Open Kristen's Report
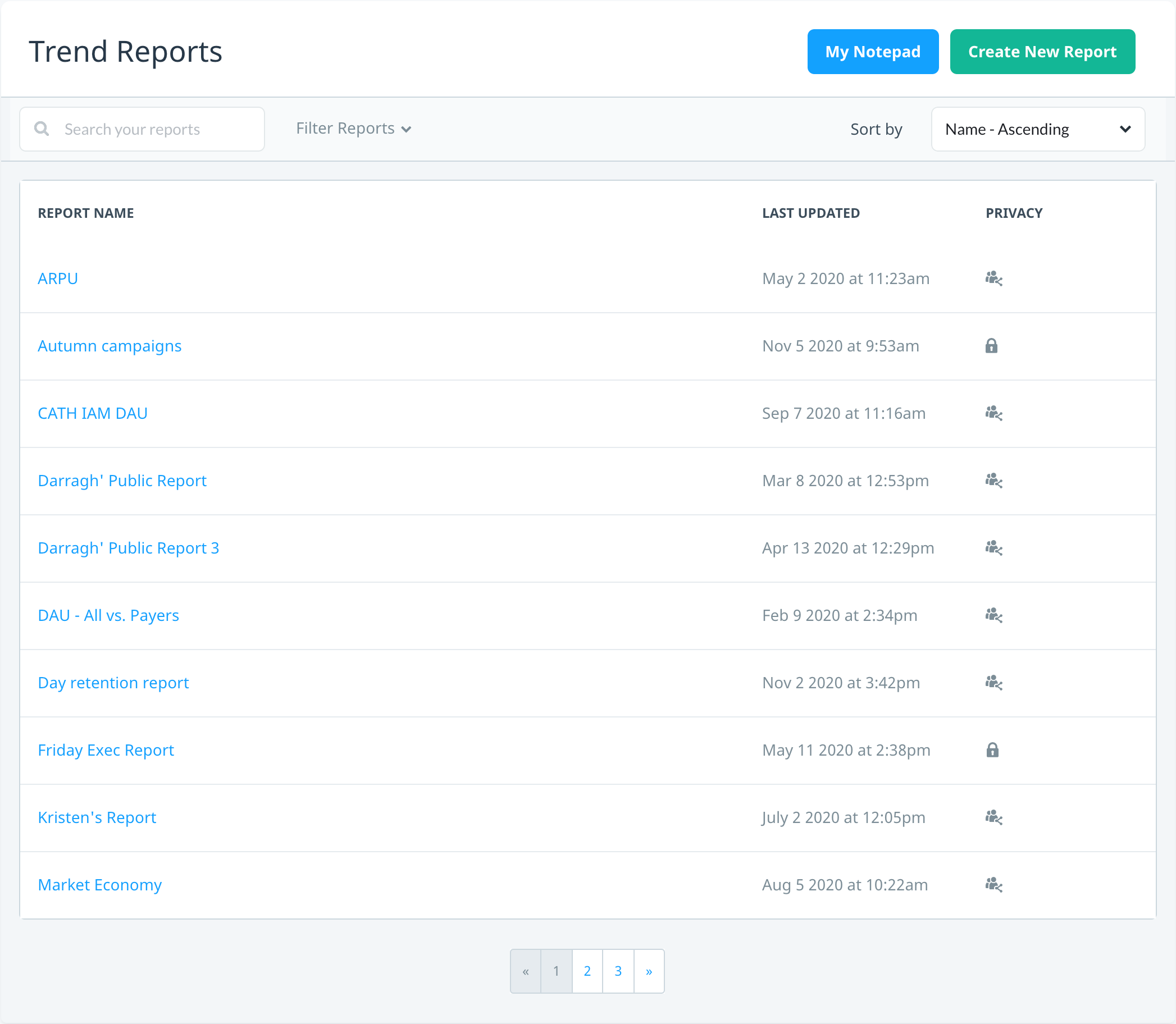 97,819
